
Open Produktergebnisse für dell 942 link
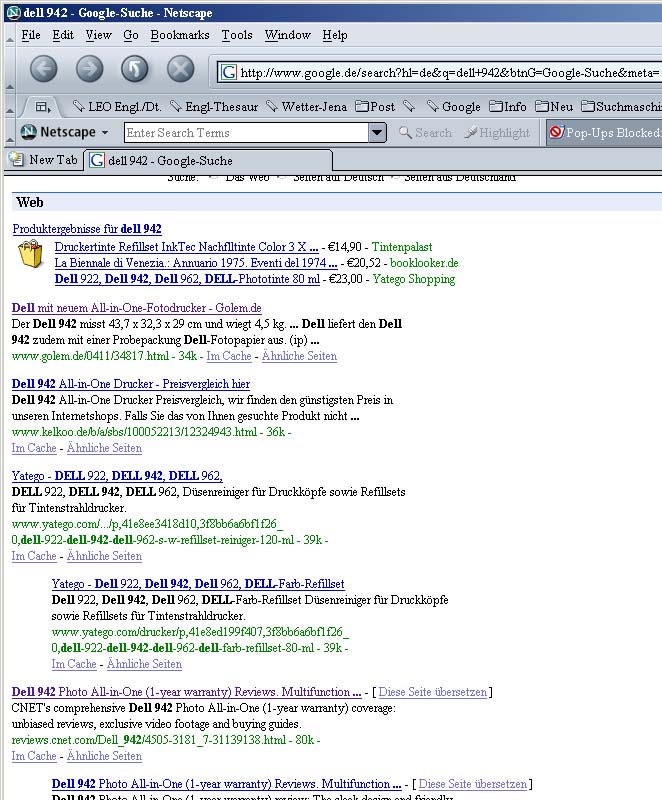pyautogui.click(x=87, y=229)
